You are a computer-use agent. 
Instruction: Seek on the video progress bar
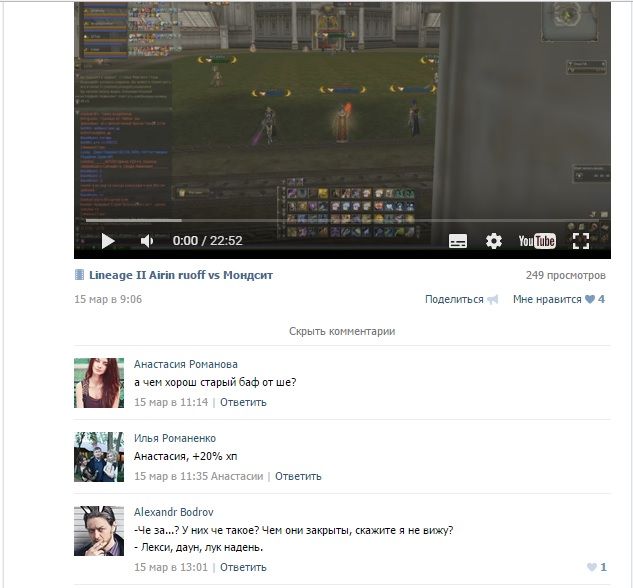point(342,220)
